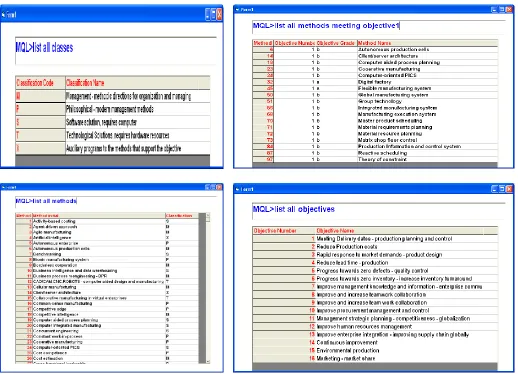The height and width of the screenshot is (374, 518).
Task: Click the 'Objective Grade' column header
Action: 336,43
